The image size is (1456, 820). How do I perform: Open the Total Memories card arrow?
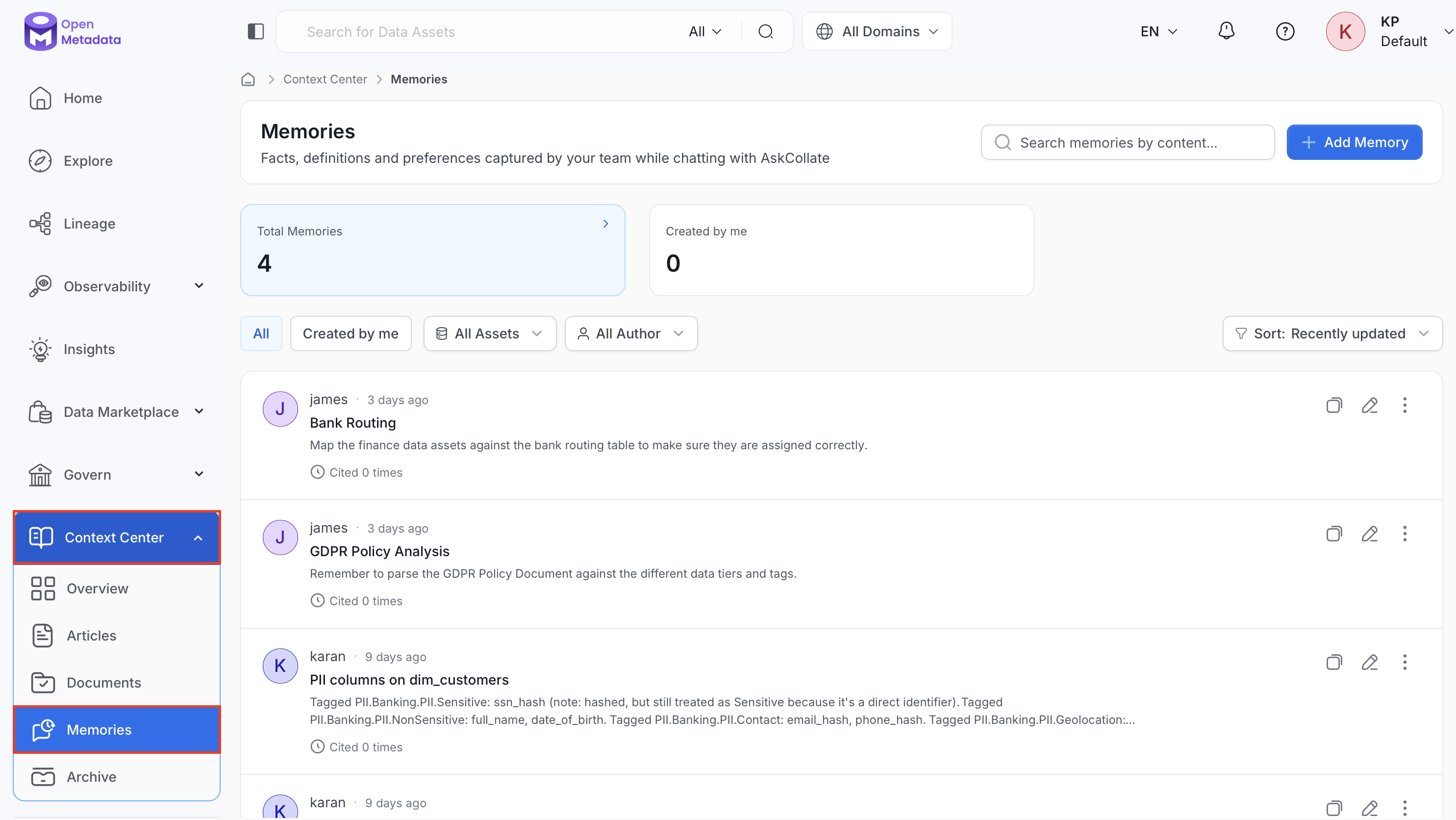pyautogui.click(x=605, y=224)
